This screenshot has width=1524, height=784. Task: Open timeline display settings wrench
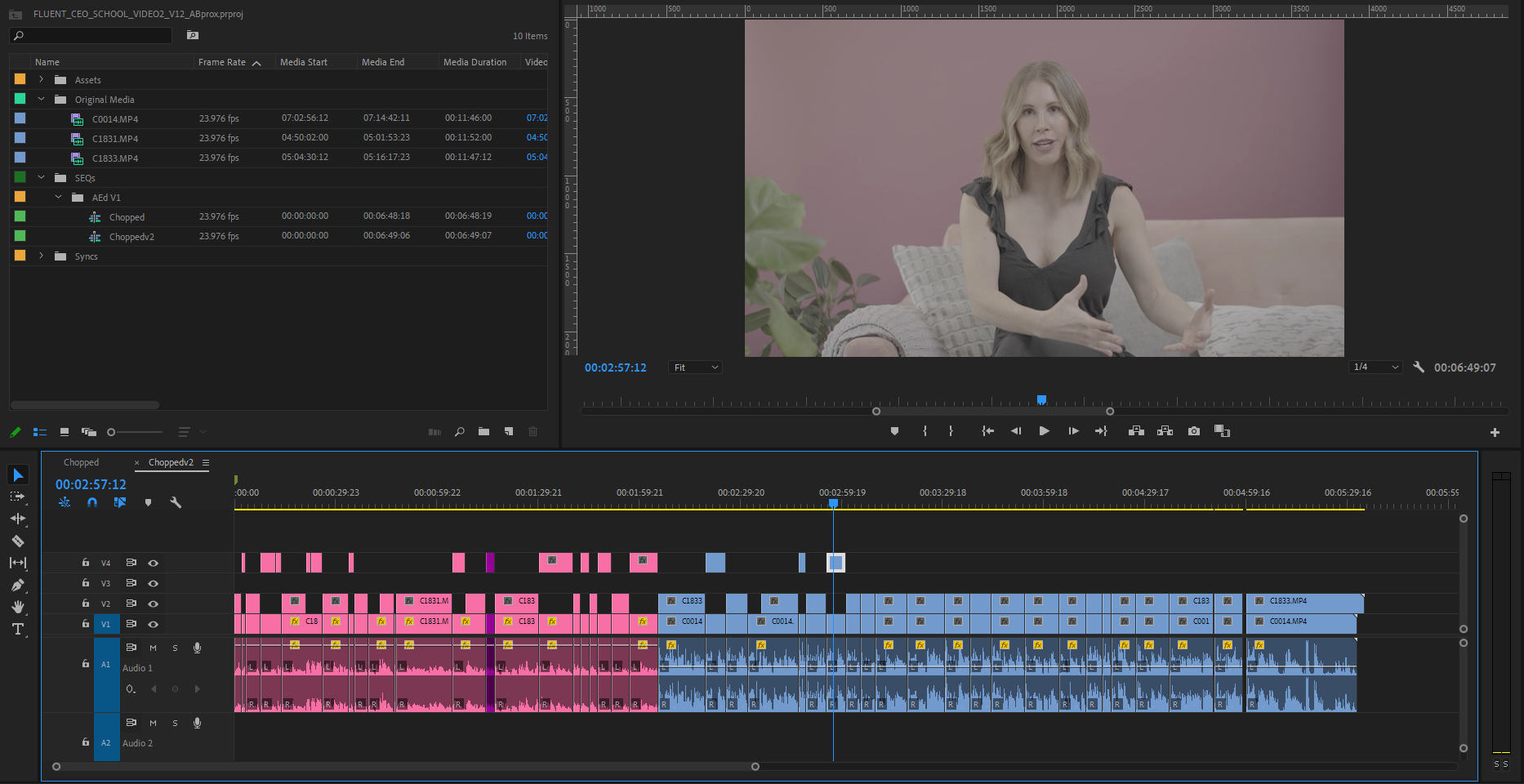[x=176, y=503]
